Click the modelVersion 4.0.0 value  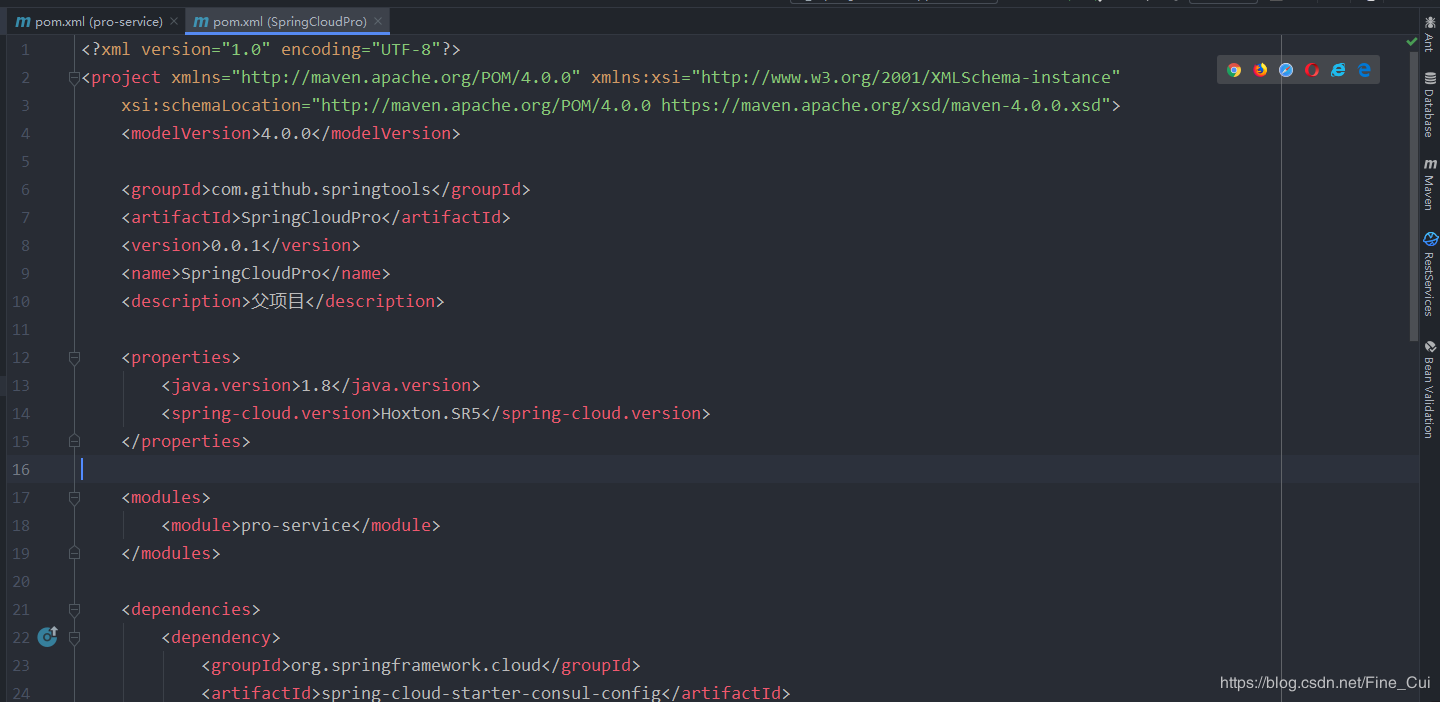point(286,133)
